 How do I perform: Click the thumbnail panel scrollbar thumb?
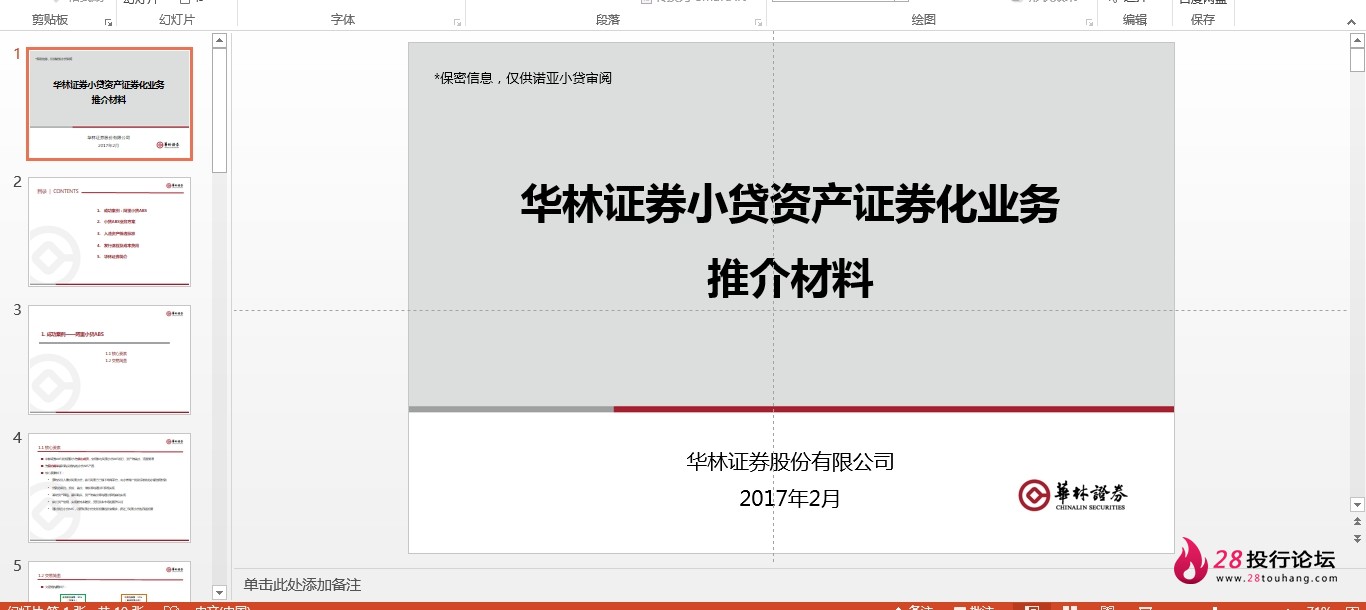coord(220,109)
